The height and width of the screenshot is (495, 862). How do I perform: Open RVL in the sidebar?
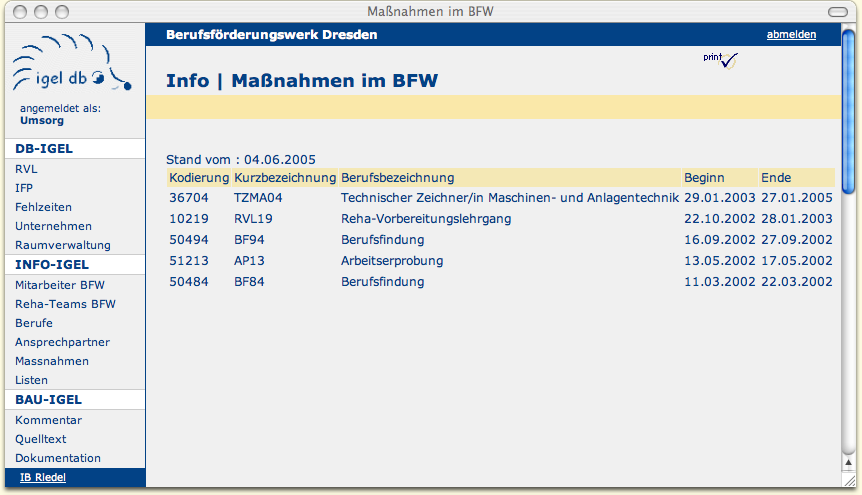coord(26,169)
